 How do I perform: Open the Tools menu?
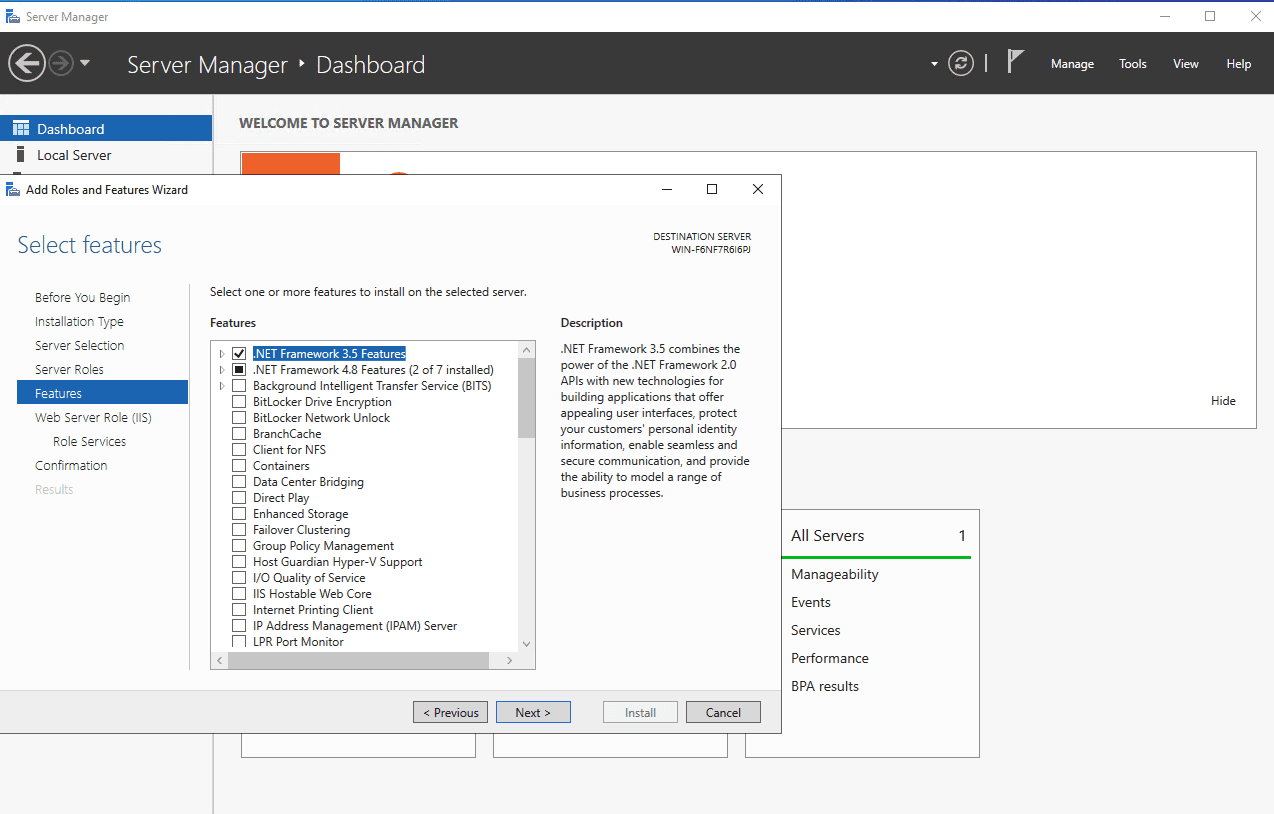1132,64
